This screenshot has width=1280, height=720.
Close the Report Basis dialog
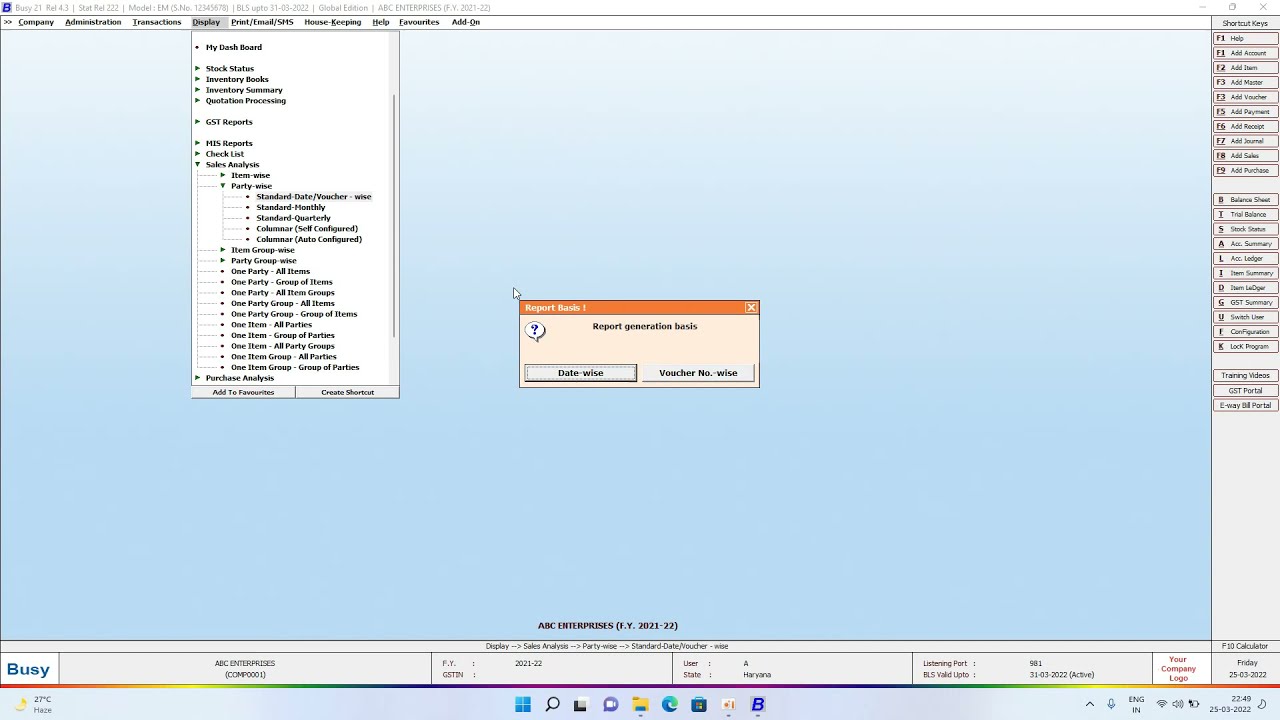(x=751, y=307)
